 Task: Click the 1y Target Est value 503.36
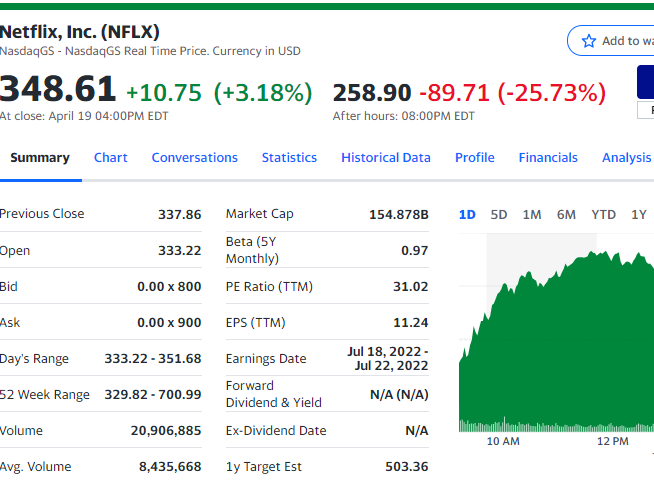pyautogui.click(x=407, y=466)
